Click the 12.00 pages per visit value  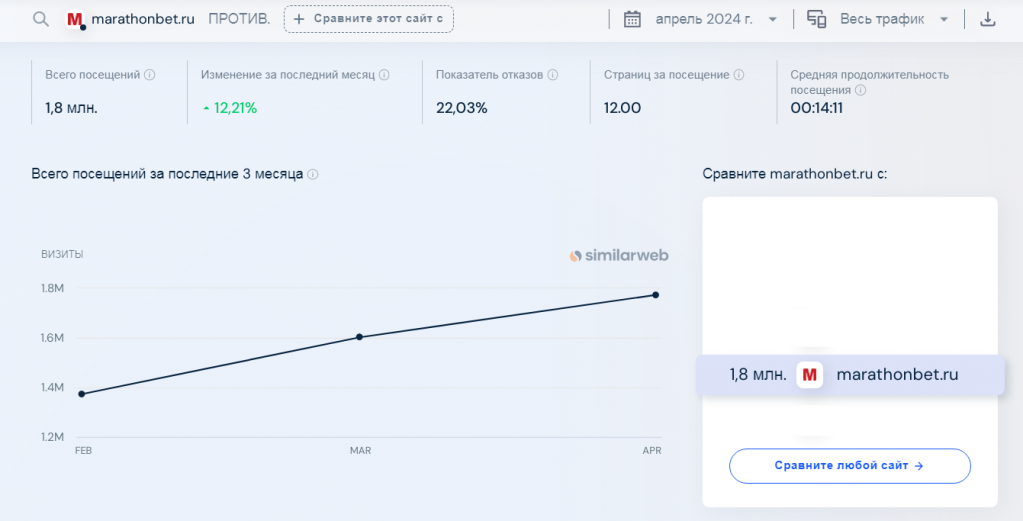click(x=622, y=108)
